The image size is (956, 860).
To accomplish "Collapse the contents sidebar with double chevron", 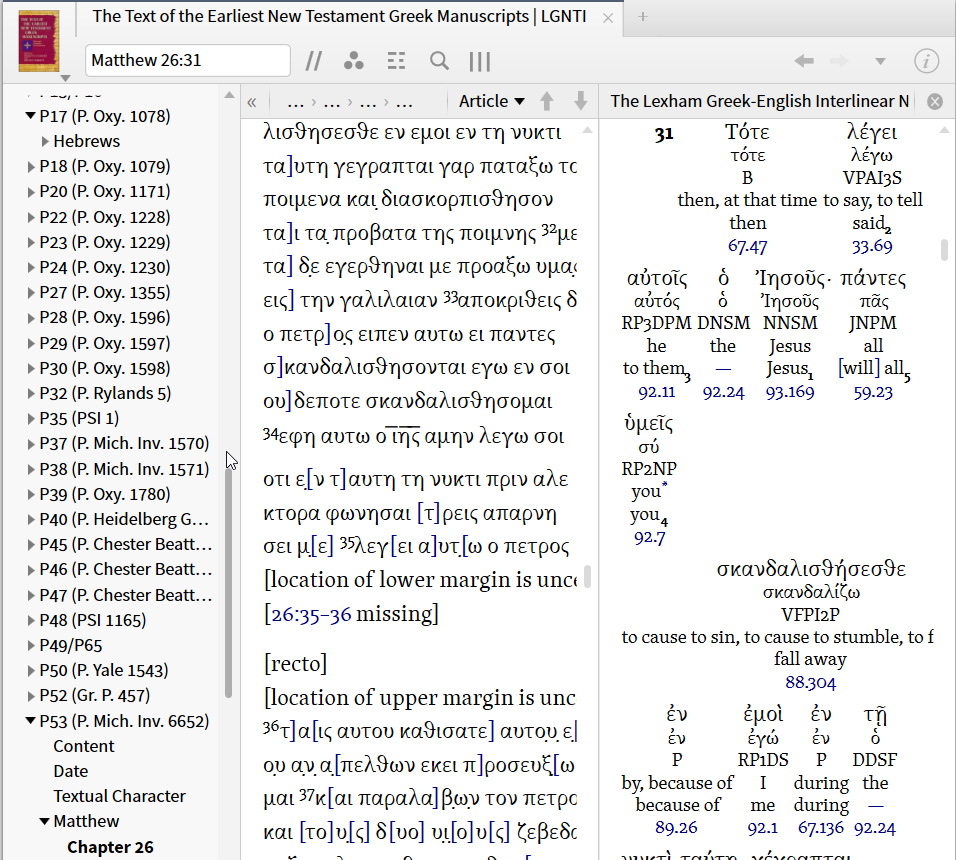I will tap(252, 101).
